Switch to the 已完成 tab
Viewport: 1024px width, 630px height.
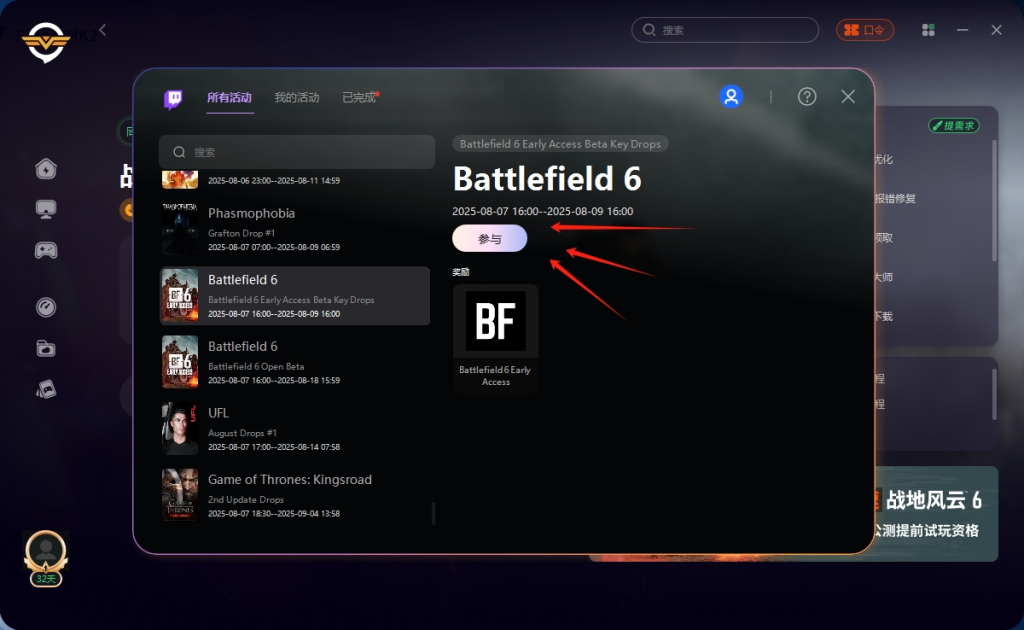pos(359,98)
